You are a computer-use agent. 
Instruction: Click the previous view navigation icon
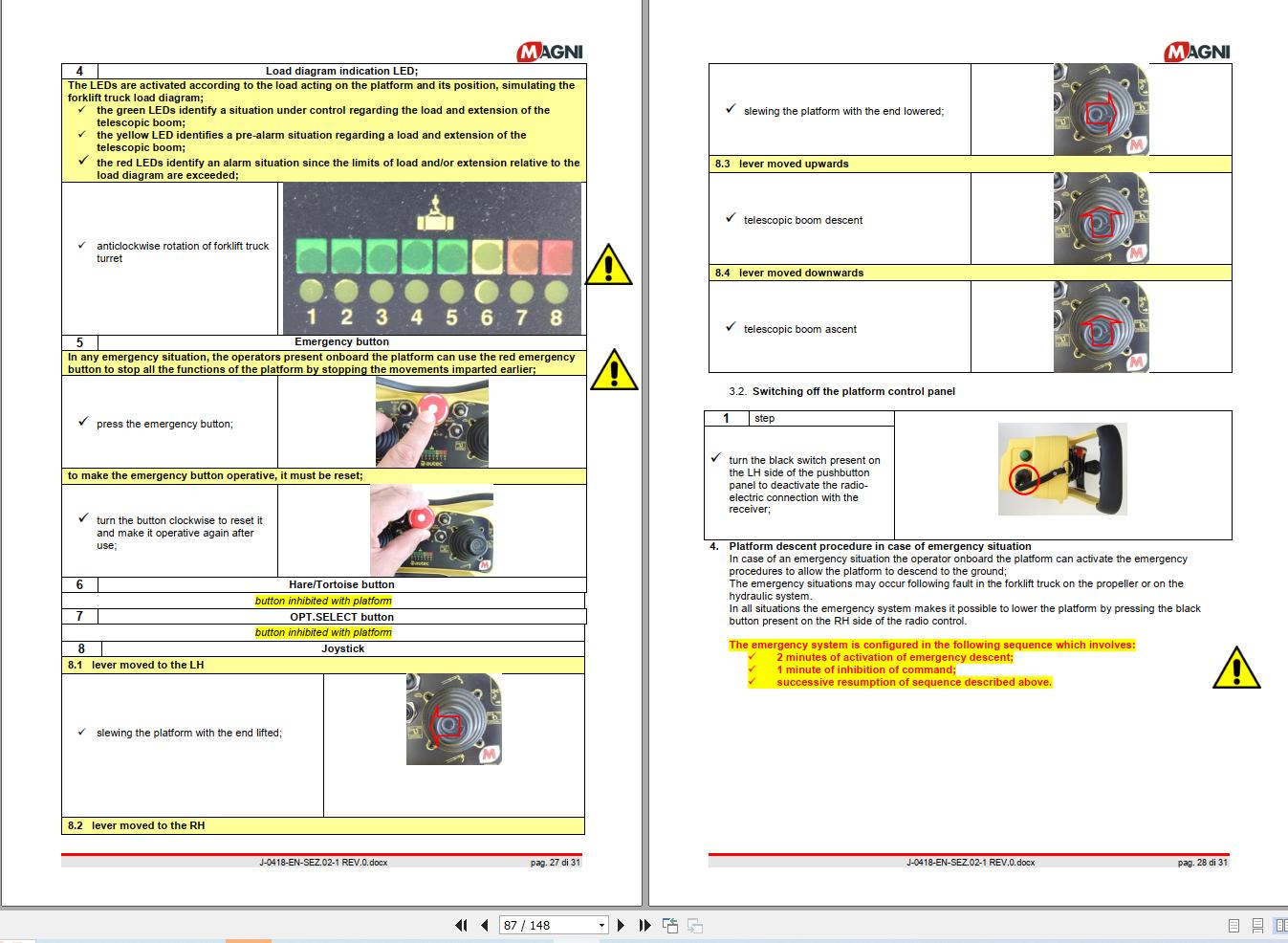coord(670,925)
